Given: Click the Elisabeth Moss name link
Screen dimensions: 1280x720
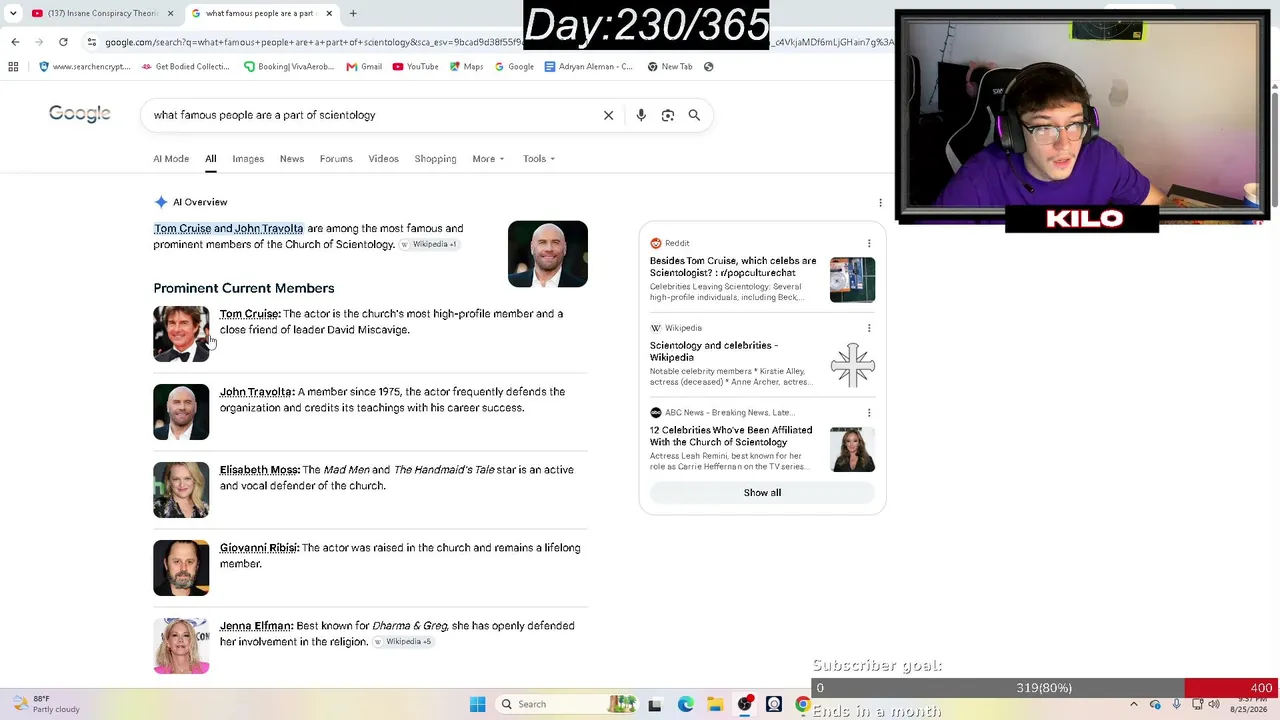Looking at the screenshot, I should click(x=259, y=470).
